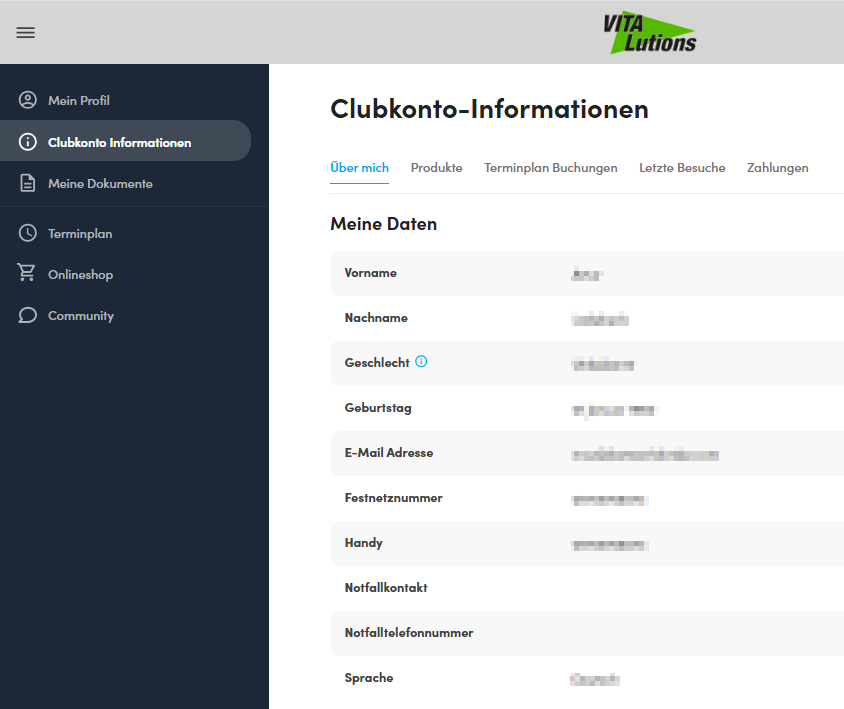Open the Onlineshop shopping cart icon
844x709 pixels.
click(x=25, y=274)
